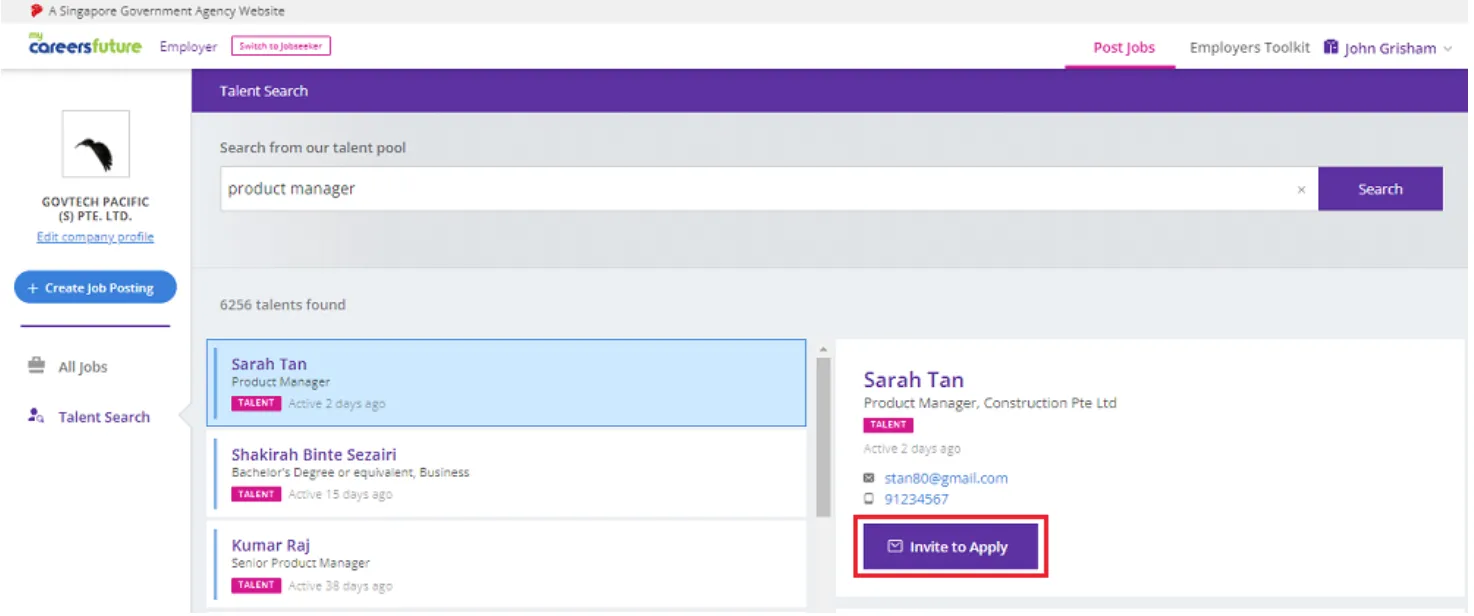This screenshot has width=1474, height=616.
Task: Click Invite to Apply for Sarah Tan
Action: pos(950,547)
